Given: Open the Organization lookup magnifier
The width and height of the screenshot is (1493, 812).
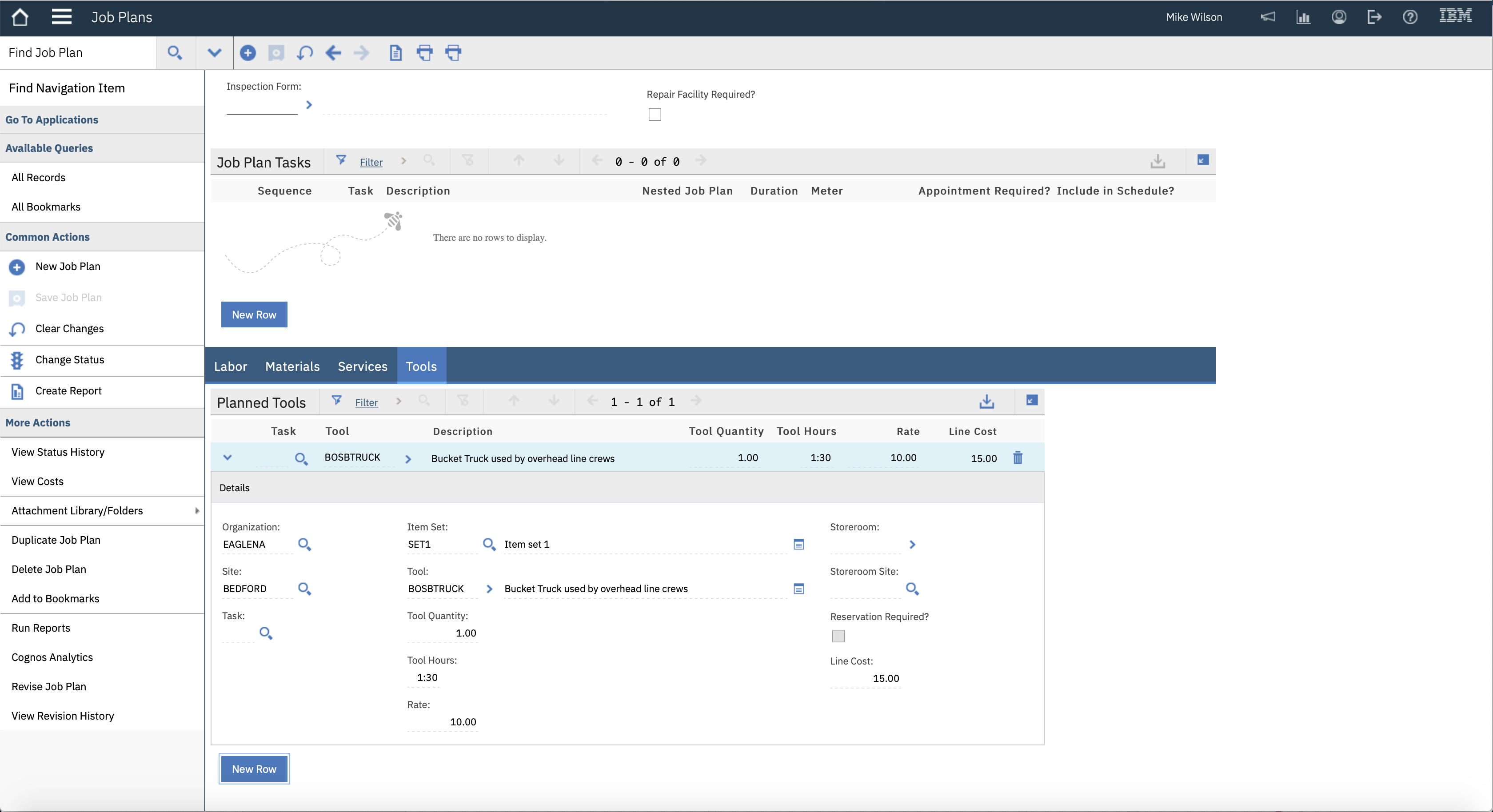Looking at the screenshot, I should (x=305, y=544).
